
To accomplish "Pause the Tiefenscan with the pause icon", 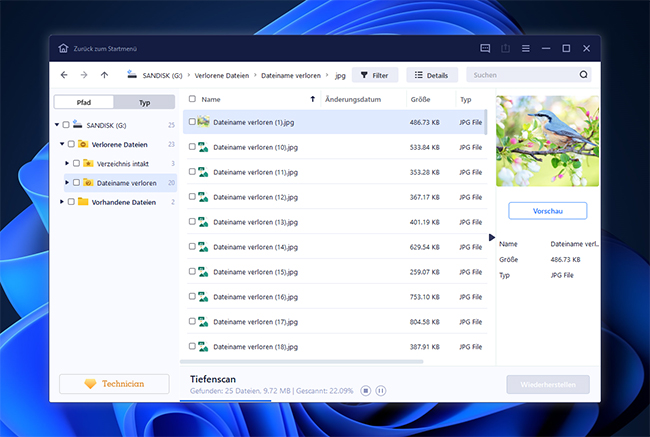I will (381, 391).
